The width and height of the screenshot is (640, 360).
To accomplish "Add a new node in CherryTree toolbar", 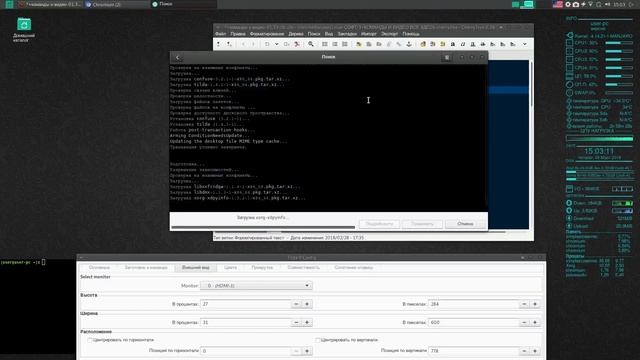I will (219, 44).
